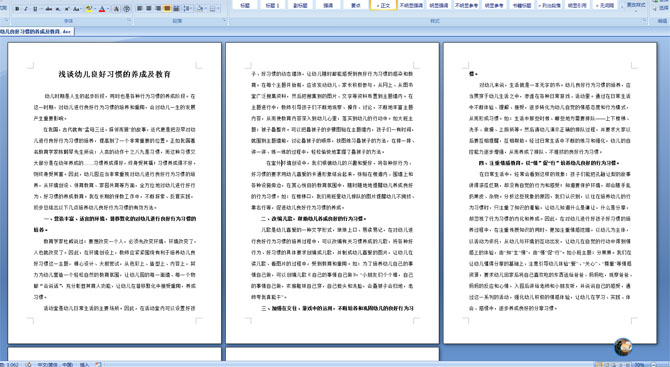Select the 正文 style in the gallery

pos(383,5)
